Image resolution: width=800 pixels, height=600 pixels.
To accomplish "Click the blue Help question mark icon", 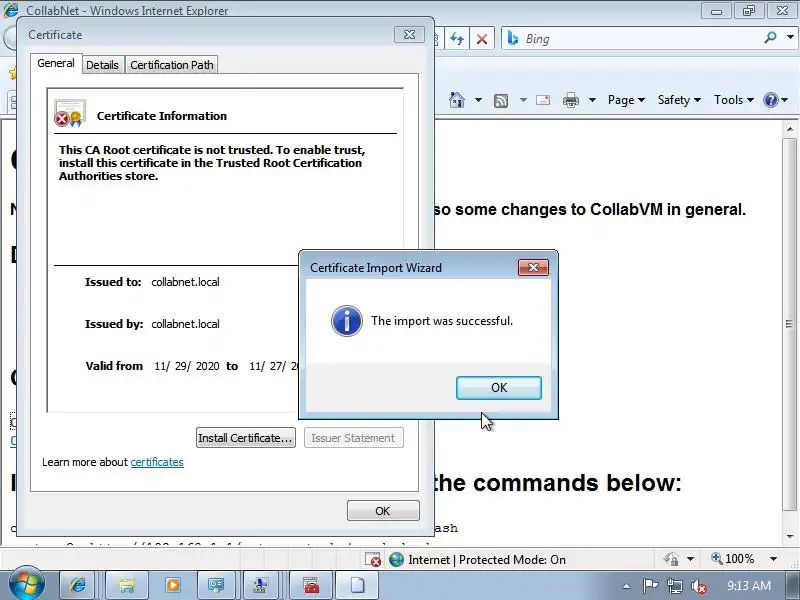I will coord(770,99).
